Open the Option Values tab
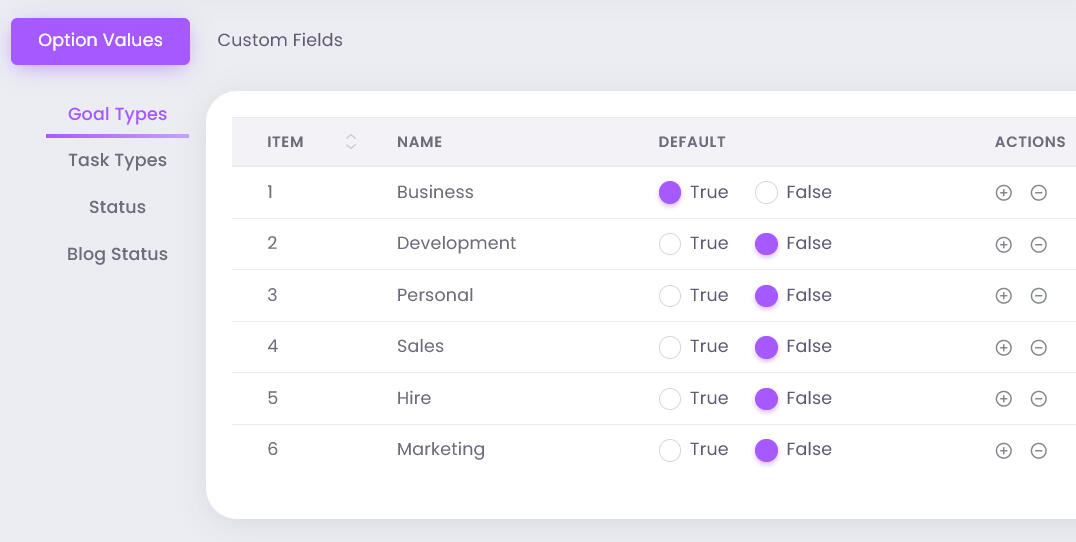The image size is (1076, 542). pyautogui.click(x=100, y=41)
